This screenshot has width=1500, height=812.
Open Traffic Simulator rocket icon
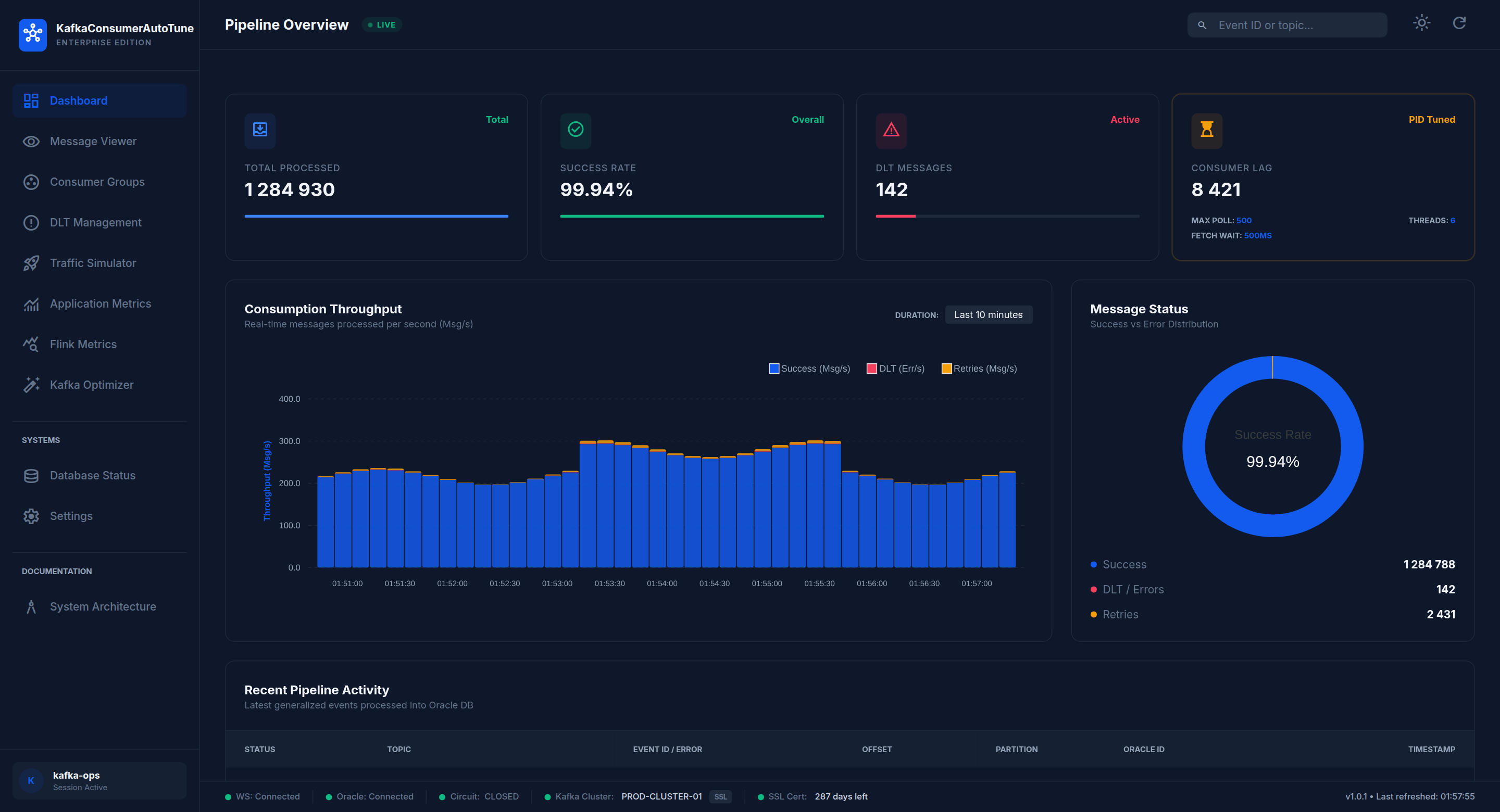[31, 263]
